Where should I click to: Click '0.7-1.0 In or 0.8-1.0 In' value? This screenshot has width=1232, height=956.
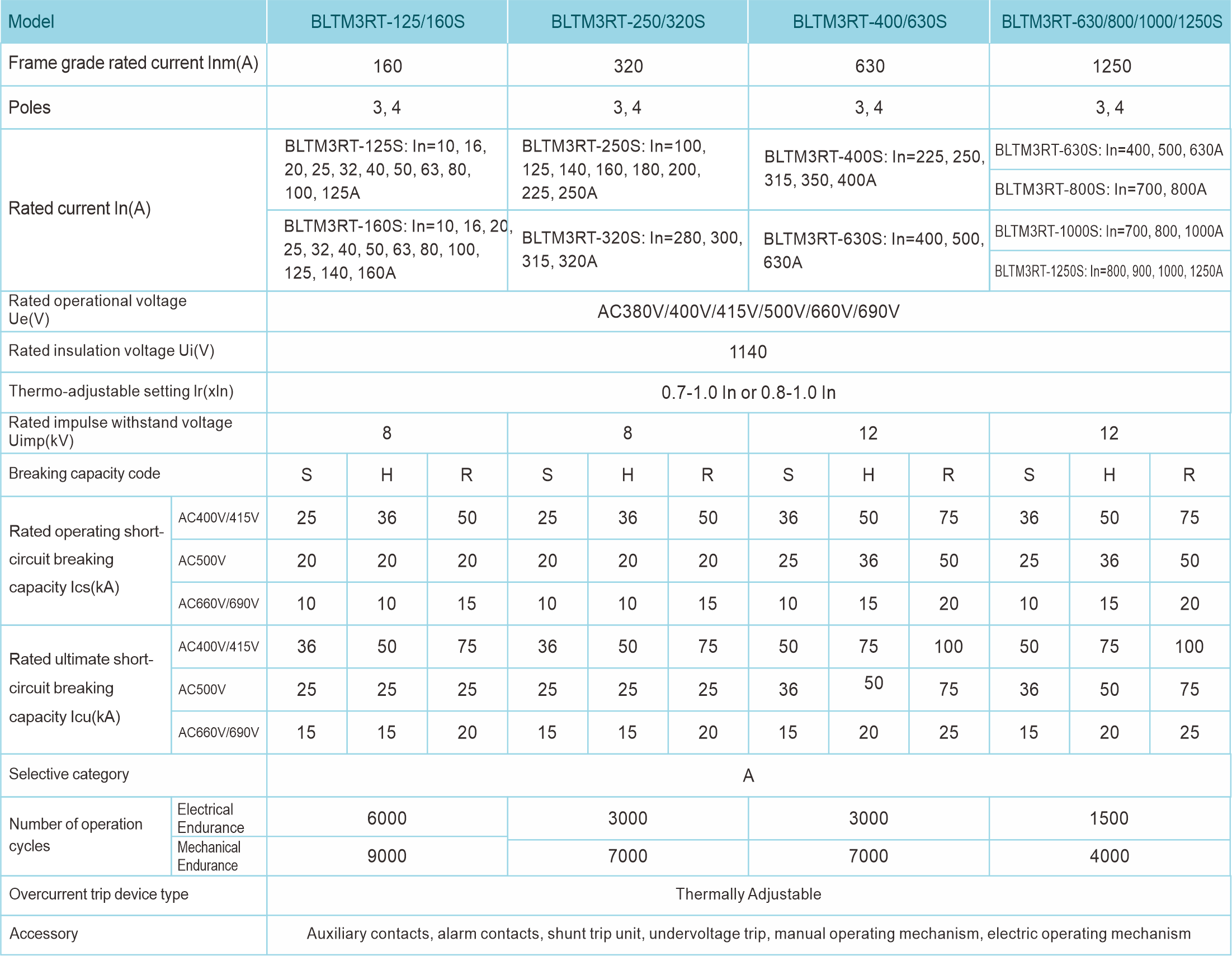(x=748, y=393)
